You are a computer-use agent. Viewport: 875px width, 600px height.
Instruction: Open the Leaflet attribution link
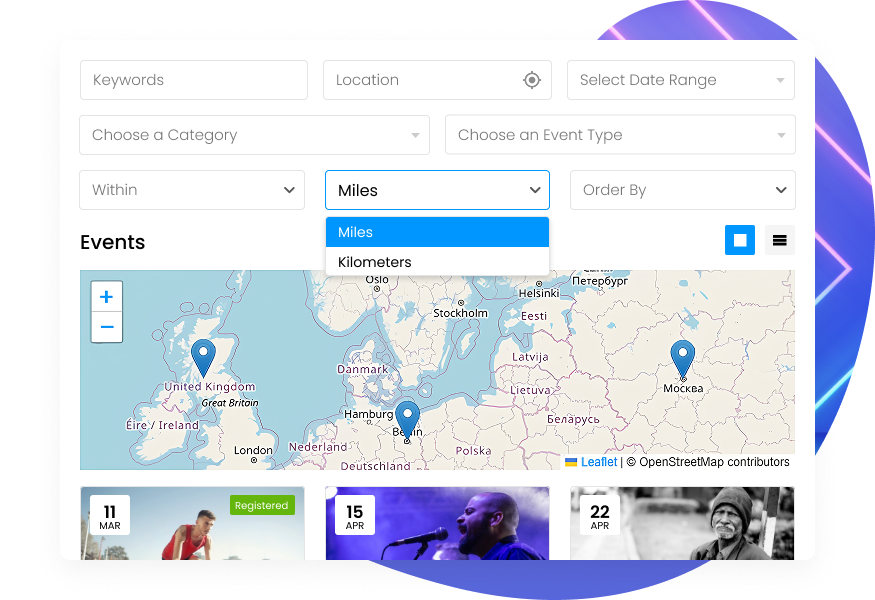(x=599, y=462)
